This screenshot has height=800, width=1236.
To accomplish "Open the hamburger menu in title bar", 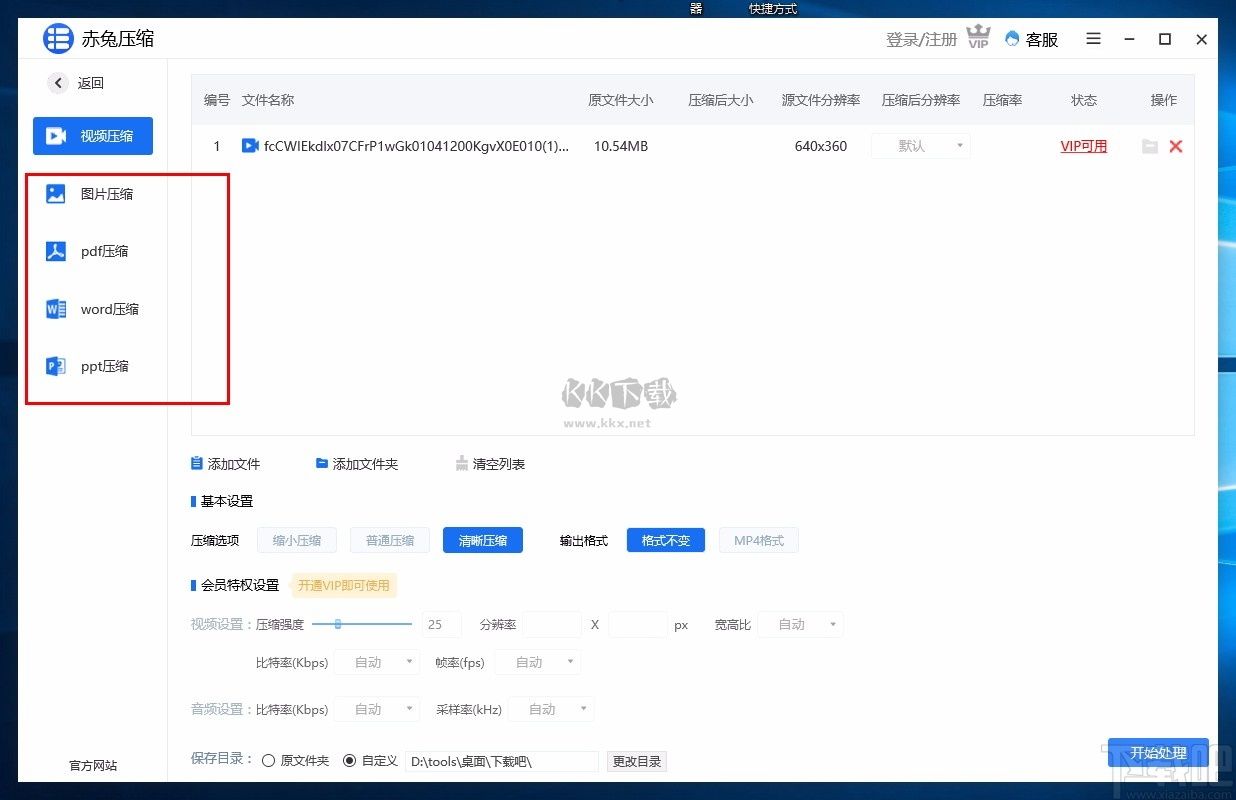I will [1093, 39].
